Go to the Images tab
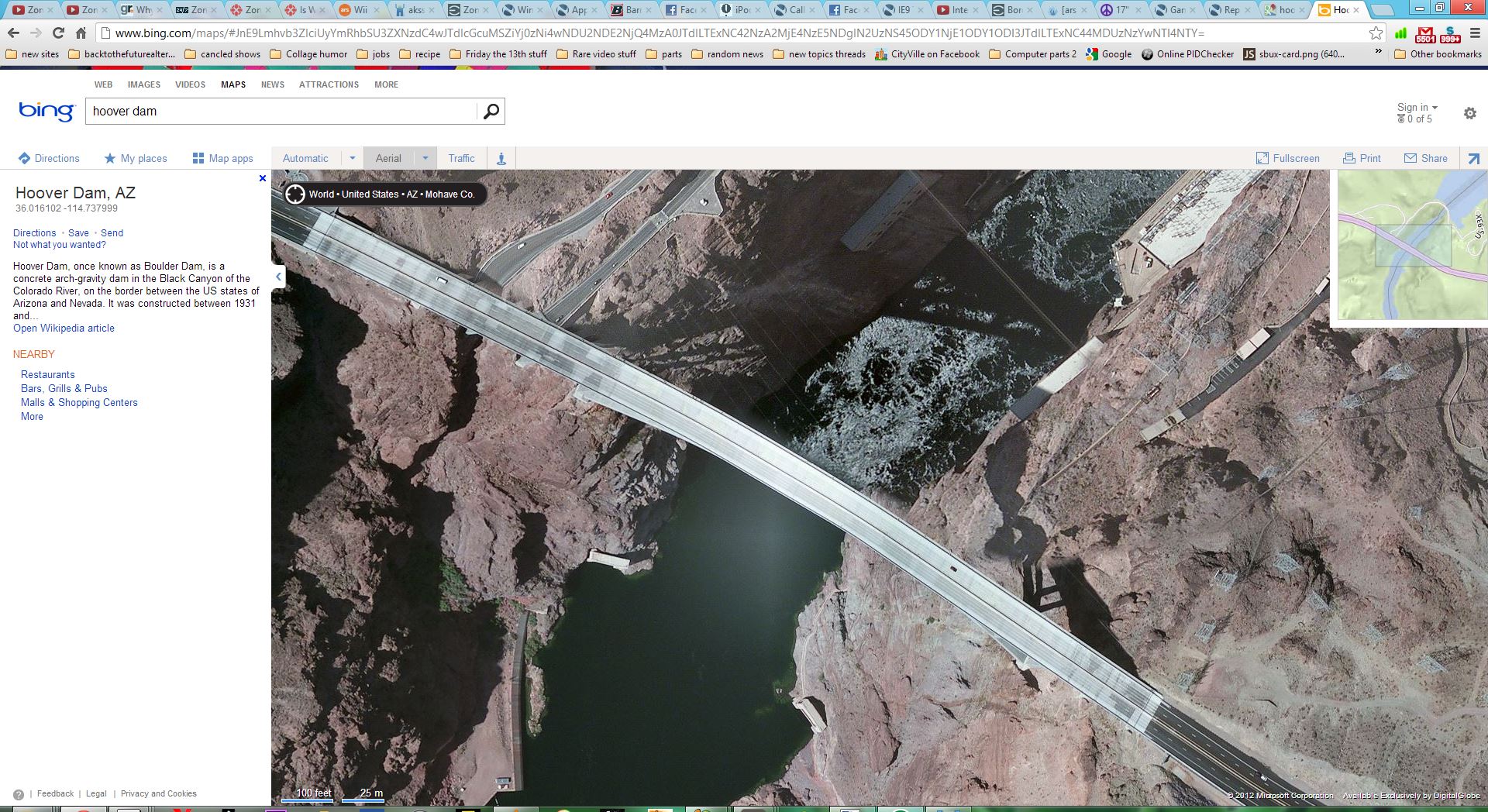This screenshot has width=1488, height=812. [144, 84]
